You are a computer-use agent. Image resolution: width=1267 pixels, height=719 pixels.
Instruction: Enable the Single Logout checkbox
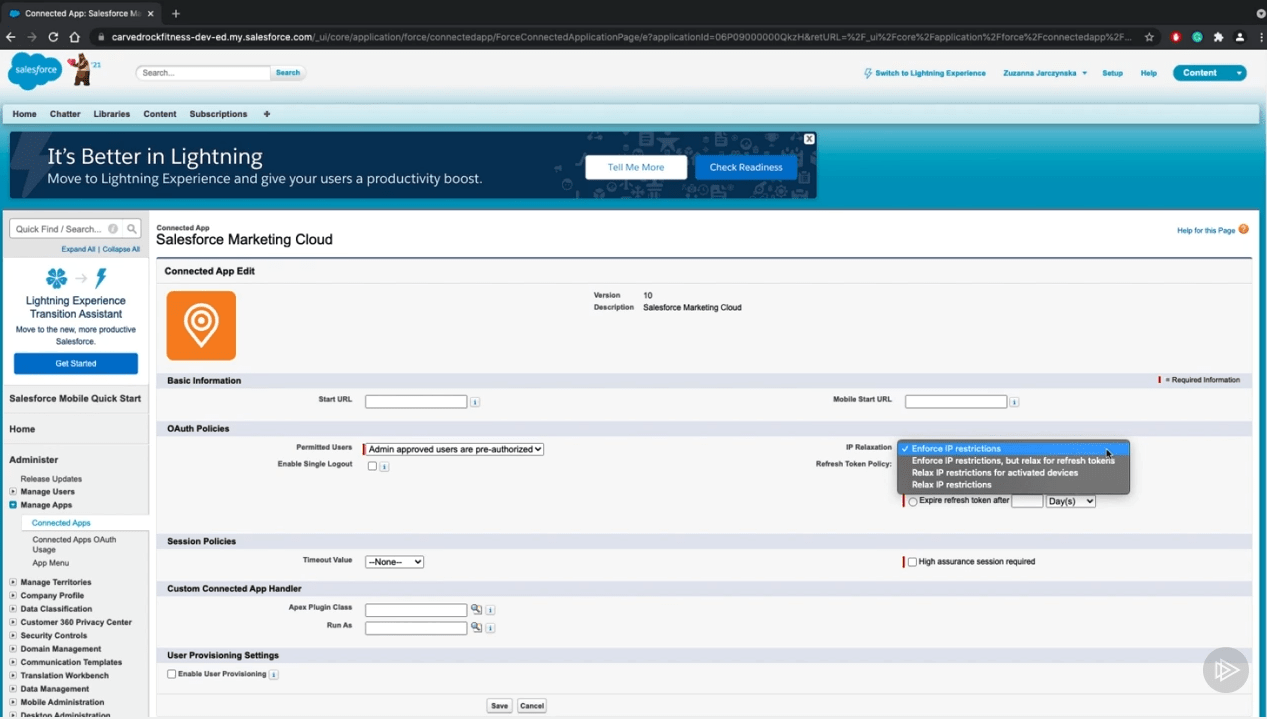tap(372, 466)
